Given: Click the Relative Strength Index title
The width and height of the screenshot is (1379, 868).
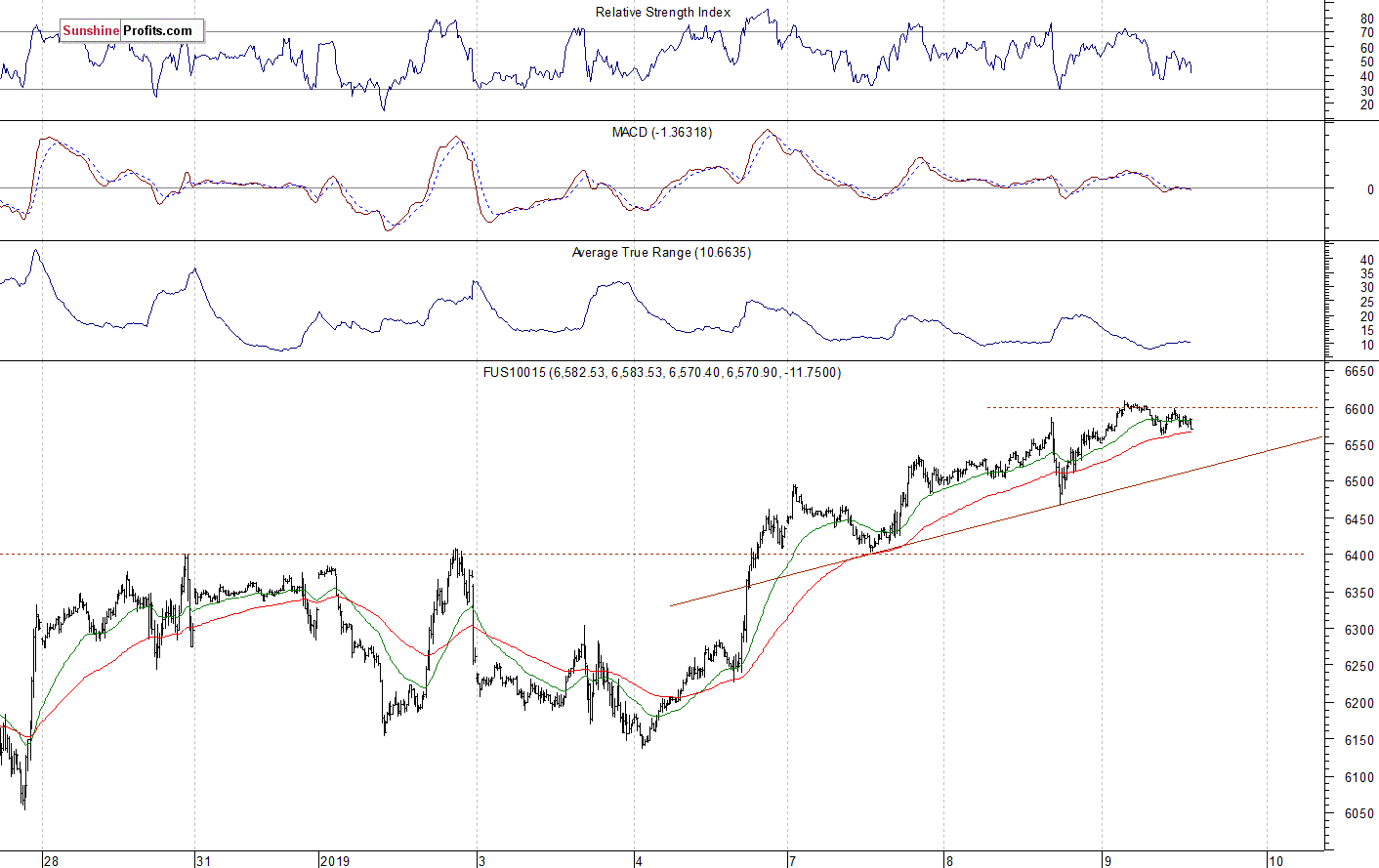Looking at the screenshot, I should coord(663,13).
